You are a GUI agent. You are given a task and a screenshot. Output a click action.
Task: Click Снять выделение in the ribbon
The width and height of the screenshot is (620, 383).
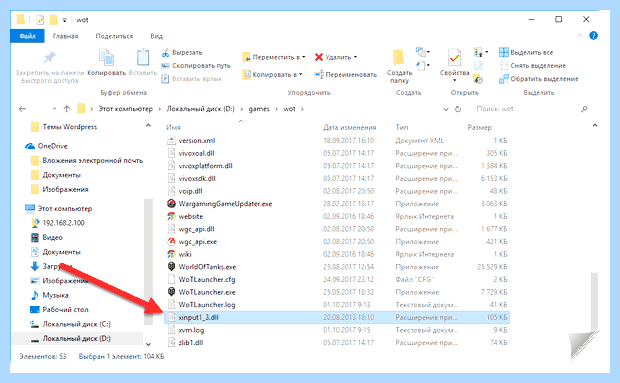coord(533,66)
